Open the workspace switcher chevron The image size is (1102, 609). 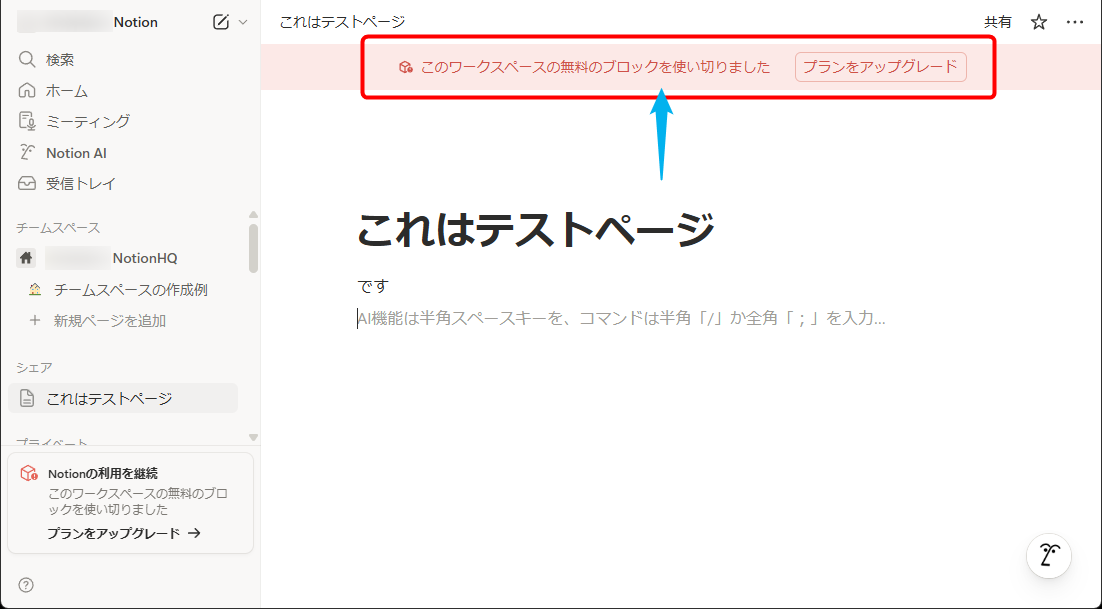tap(242, 22)
